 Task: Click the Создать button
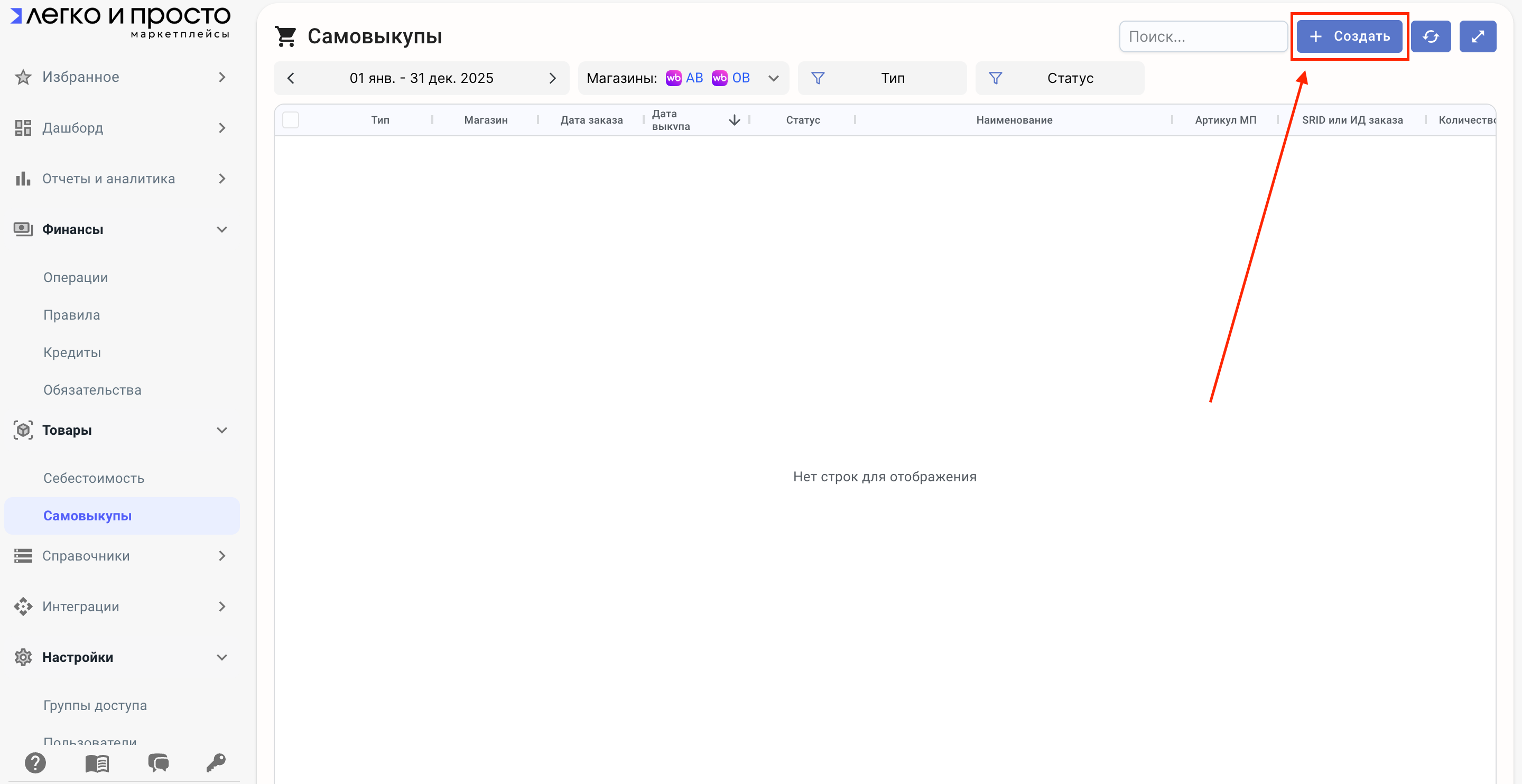click(x=1349, y=36)
